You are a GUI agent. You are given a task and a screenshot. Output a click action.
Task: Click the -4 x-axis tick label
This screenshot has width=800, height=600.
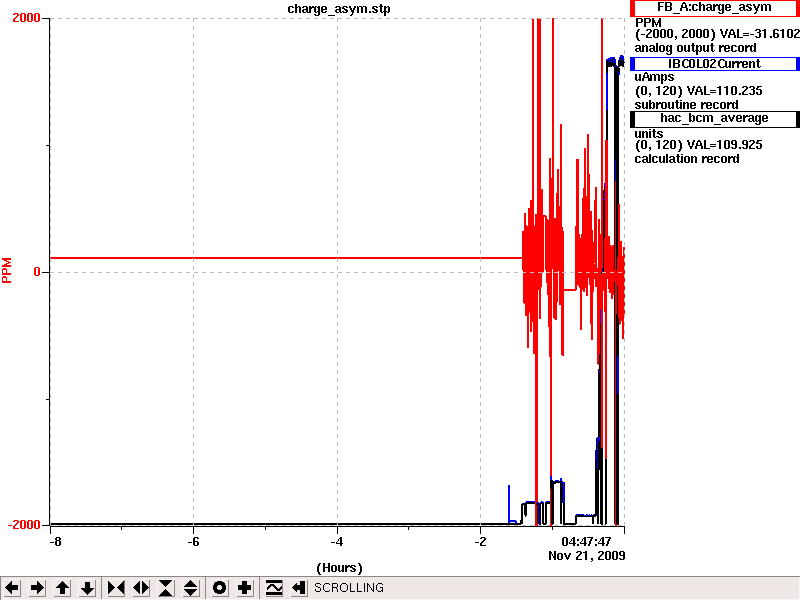[337, 541]
